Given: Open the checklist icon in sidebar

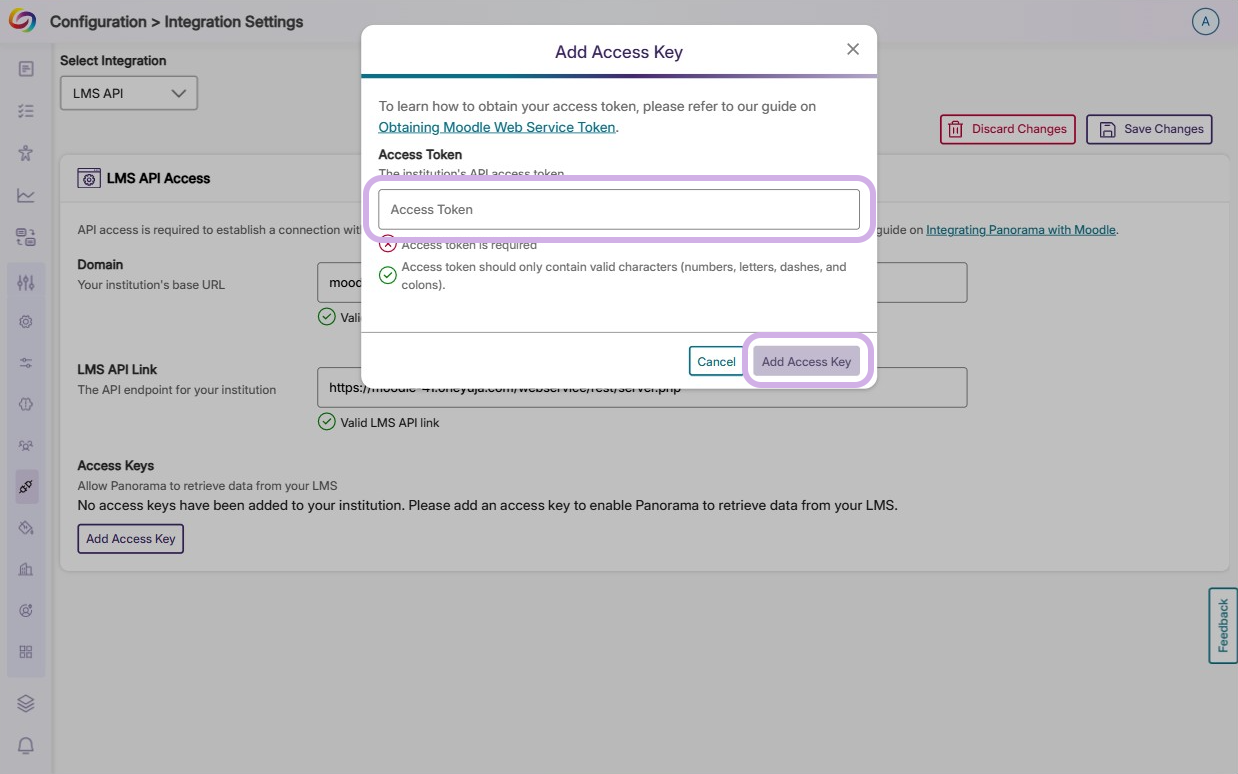Looking at the screenshot, I should 26,111.
